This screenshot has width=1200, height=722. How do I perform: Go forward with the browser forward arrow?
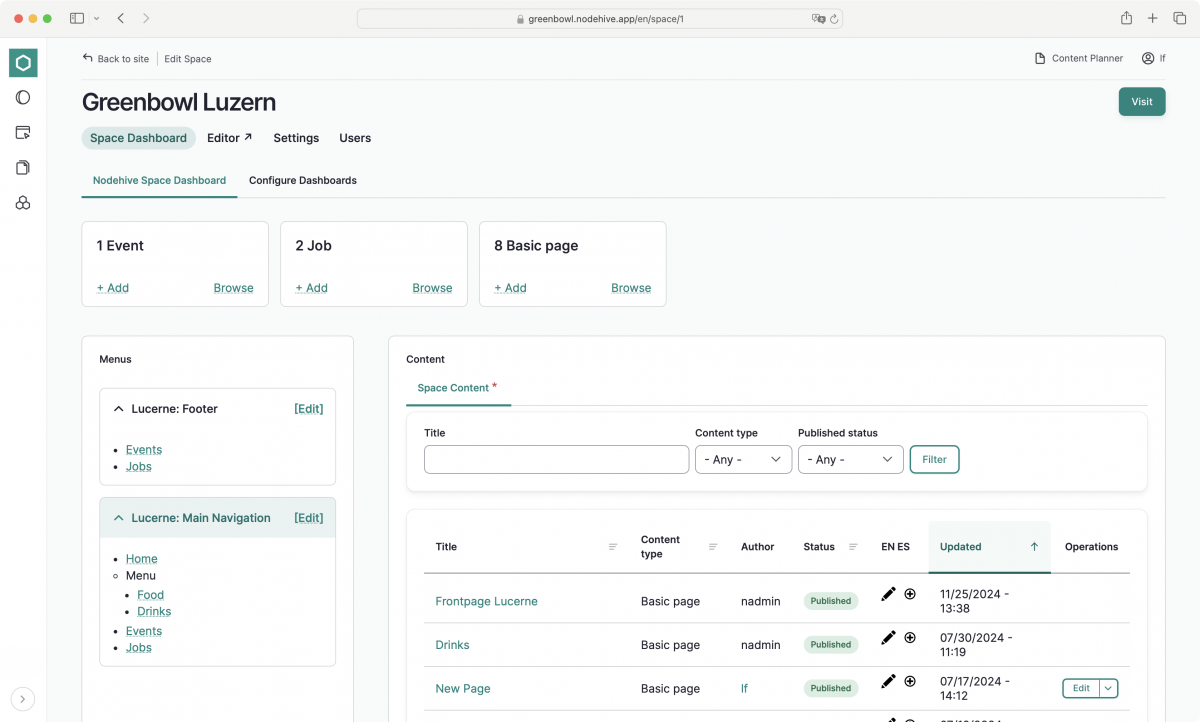pyautogui.click(x=146, y=18)
